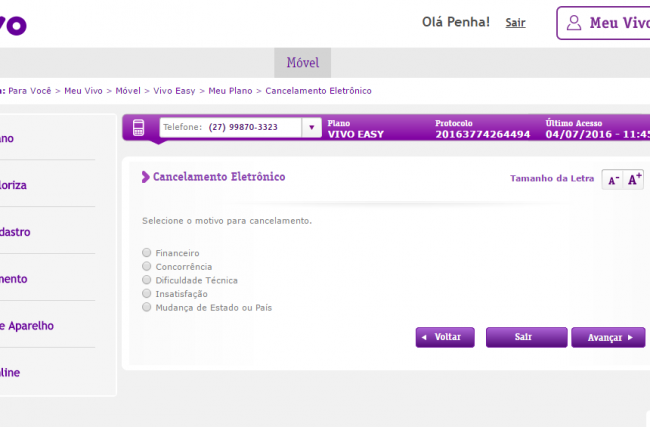This screenshot has width=650, height=427.
Task: Open the sidebar item ending in 'mento'
Action: (14, 279)
